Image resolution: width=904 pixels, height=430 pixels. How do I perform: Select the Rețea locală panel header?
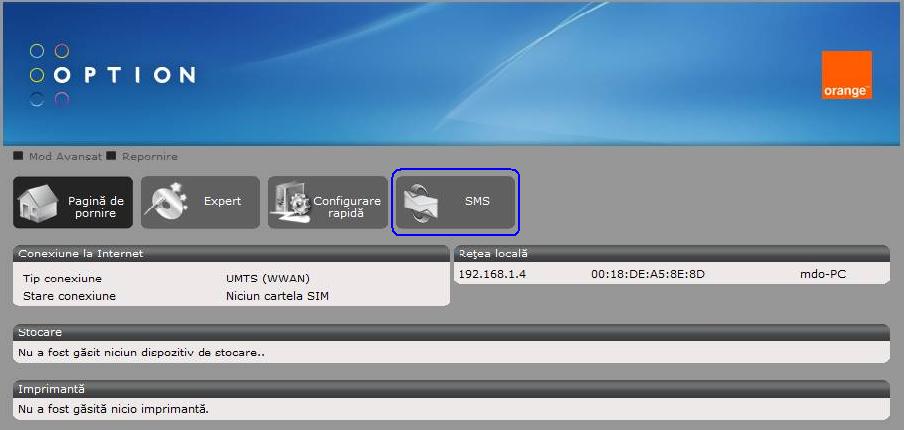[671, 254]
